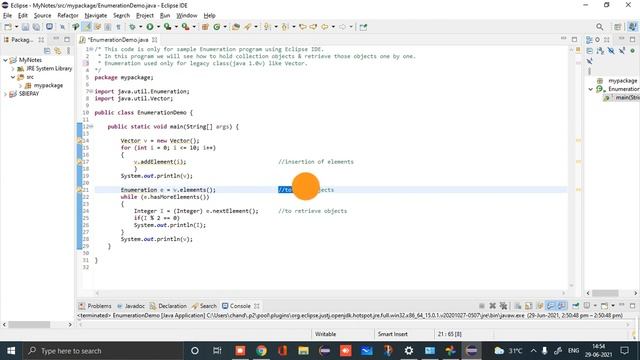Click the Open Perspective icon
The width and height of the screenshot is (640, 360).
[618, 27]
